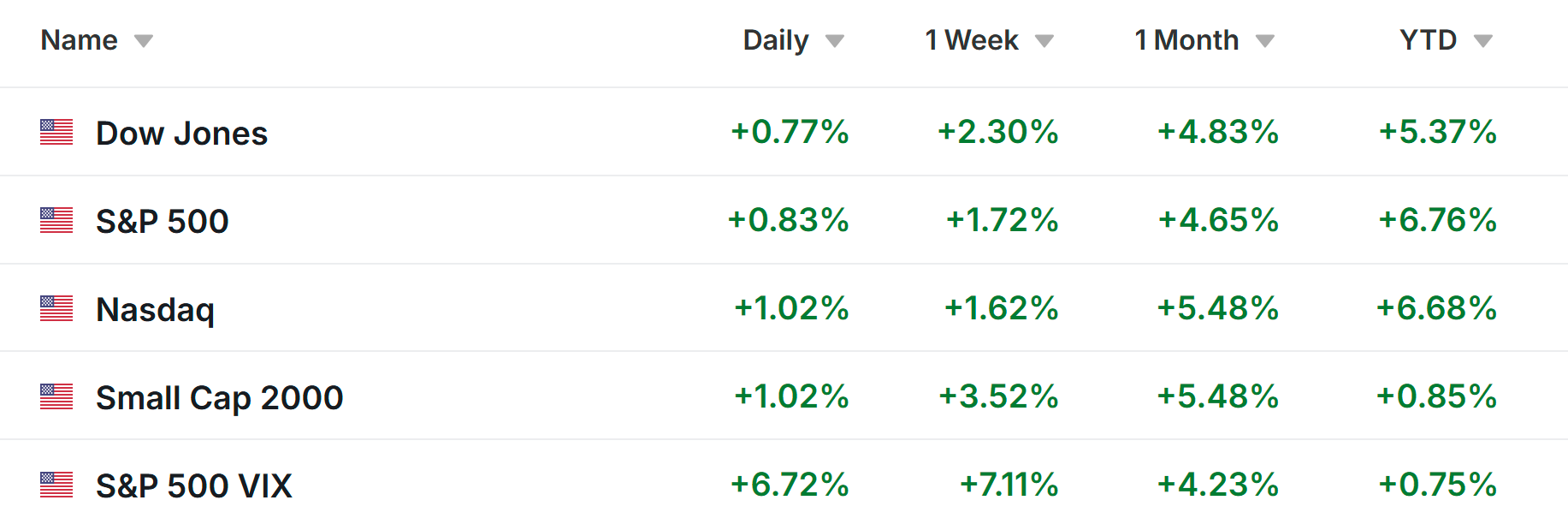Open the S&P 500 index link
Viewport: 1568px width, 524px height.
coord(162,222)
